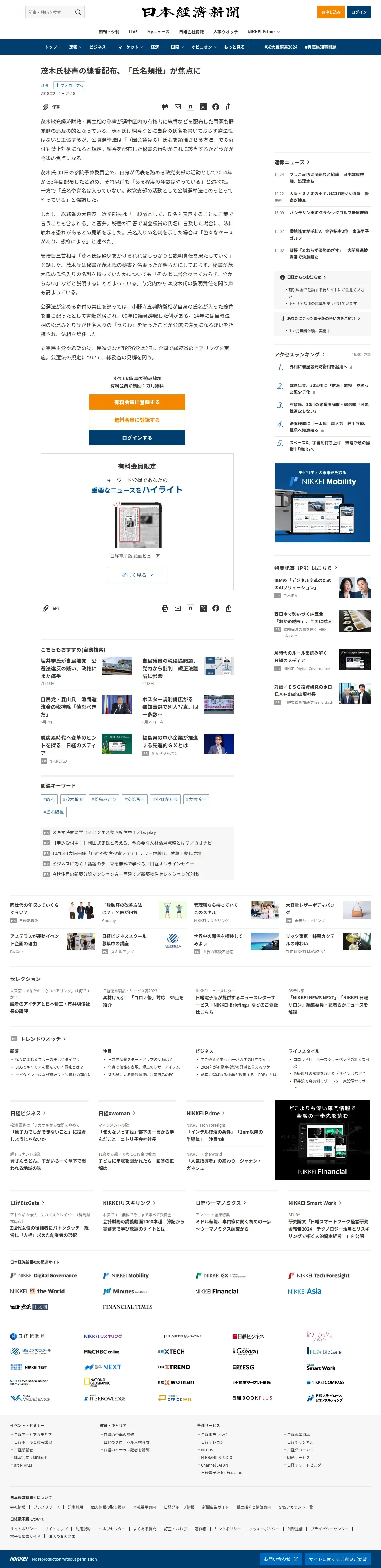Click 無料会員に登録する outlined button
381x1568 pixels.
[x=137, y=419]
